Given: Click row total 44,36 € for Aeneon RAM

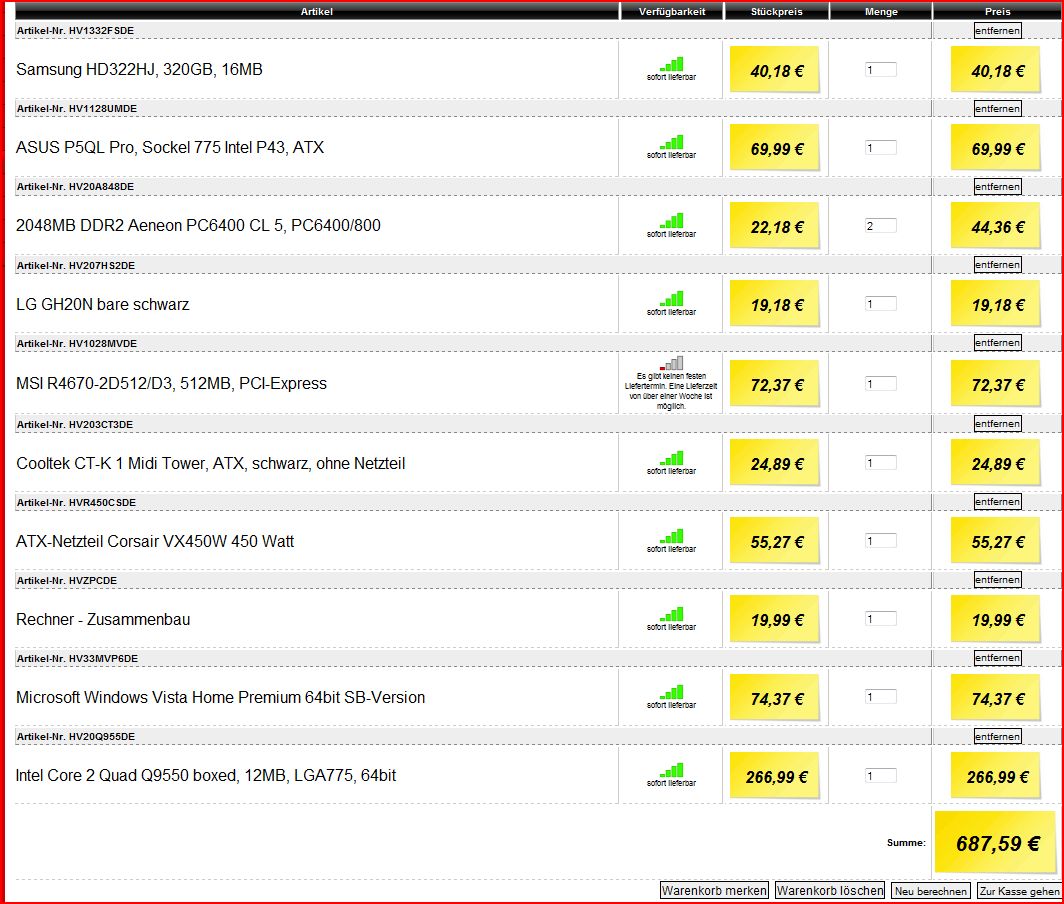Looking at the screenshot, I should 996,227.
